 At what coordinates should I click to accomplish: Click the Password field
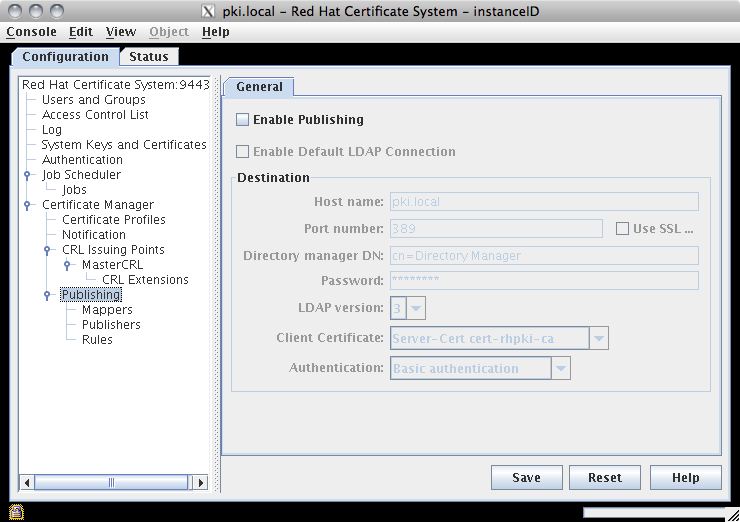click(544, 280)
